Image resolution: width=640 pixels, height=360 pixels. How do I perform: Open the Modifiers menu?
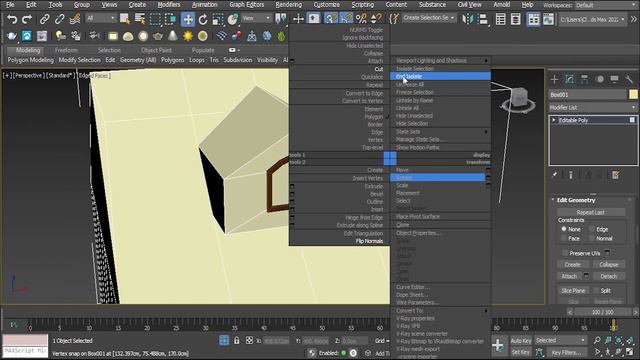(x=169, y=4)
